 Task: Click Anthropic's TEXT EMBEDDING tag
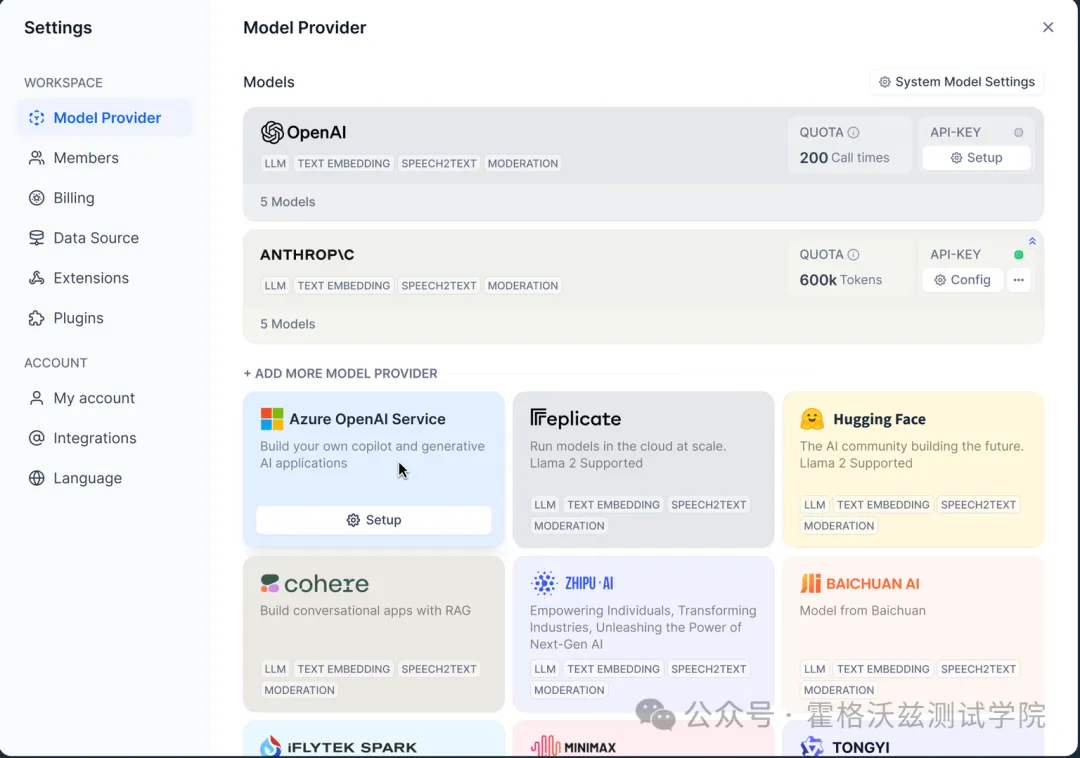click(344, 286)
